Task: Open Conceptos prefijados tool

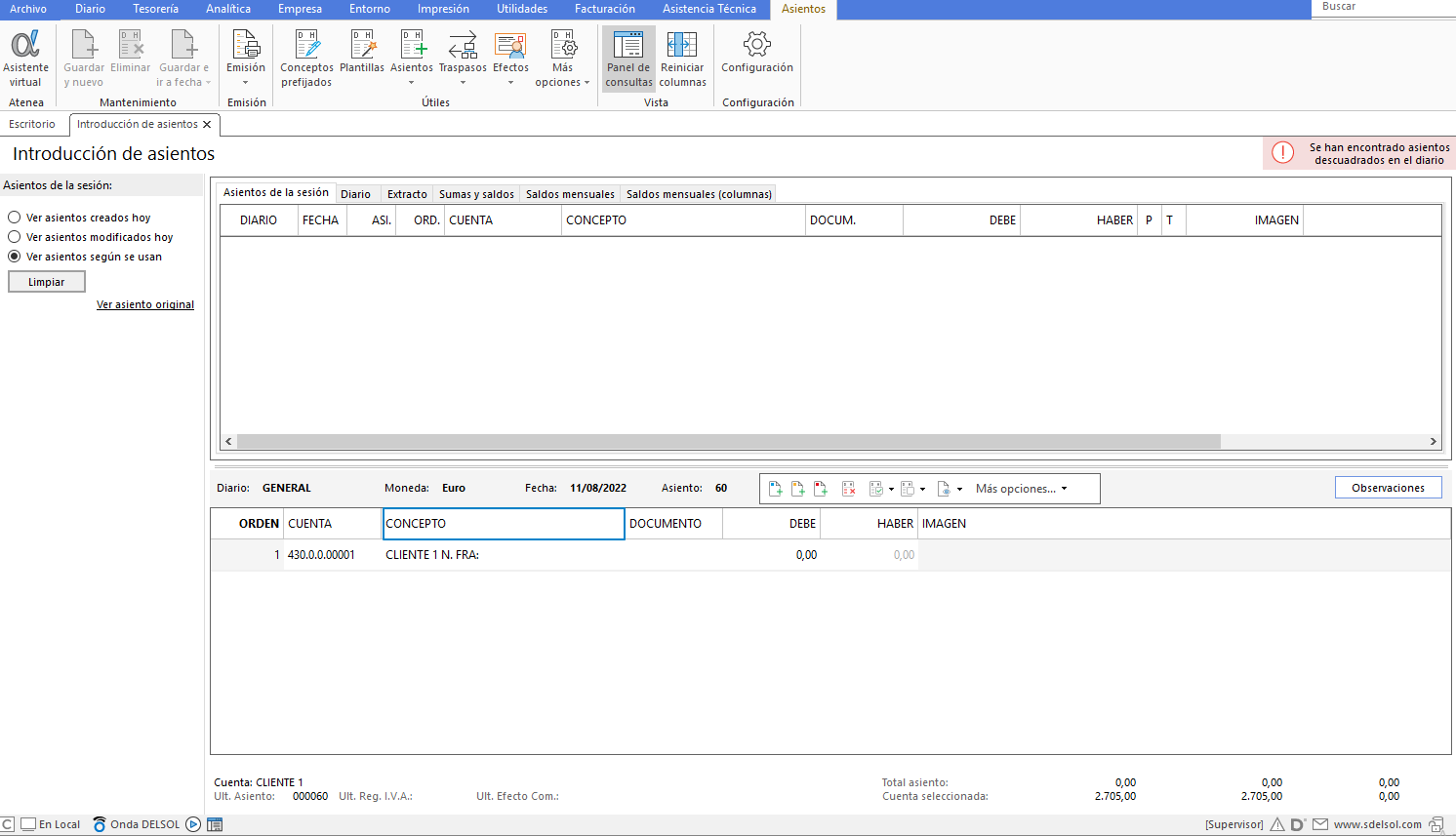Action: tap(306, 59)
